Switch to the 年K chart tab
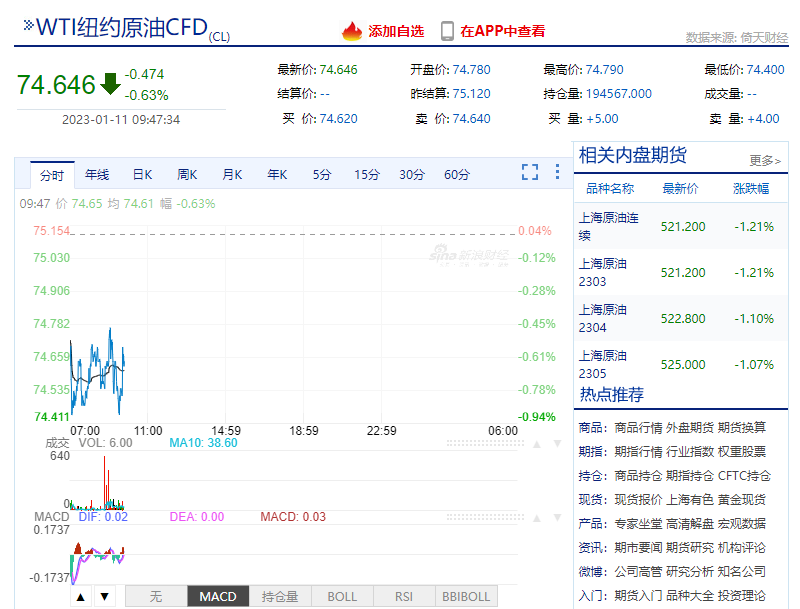The image size is (800, 609). (277, 175)
